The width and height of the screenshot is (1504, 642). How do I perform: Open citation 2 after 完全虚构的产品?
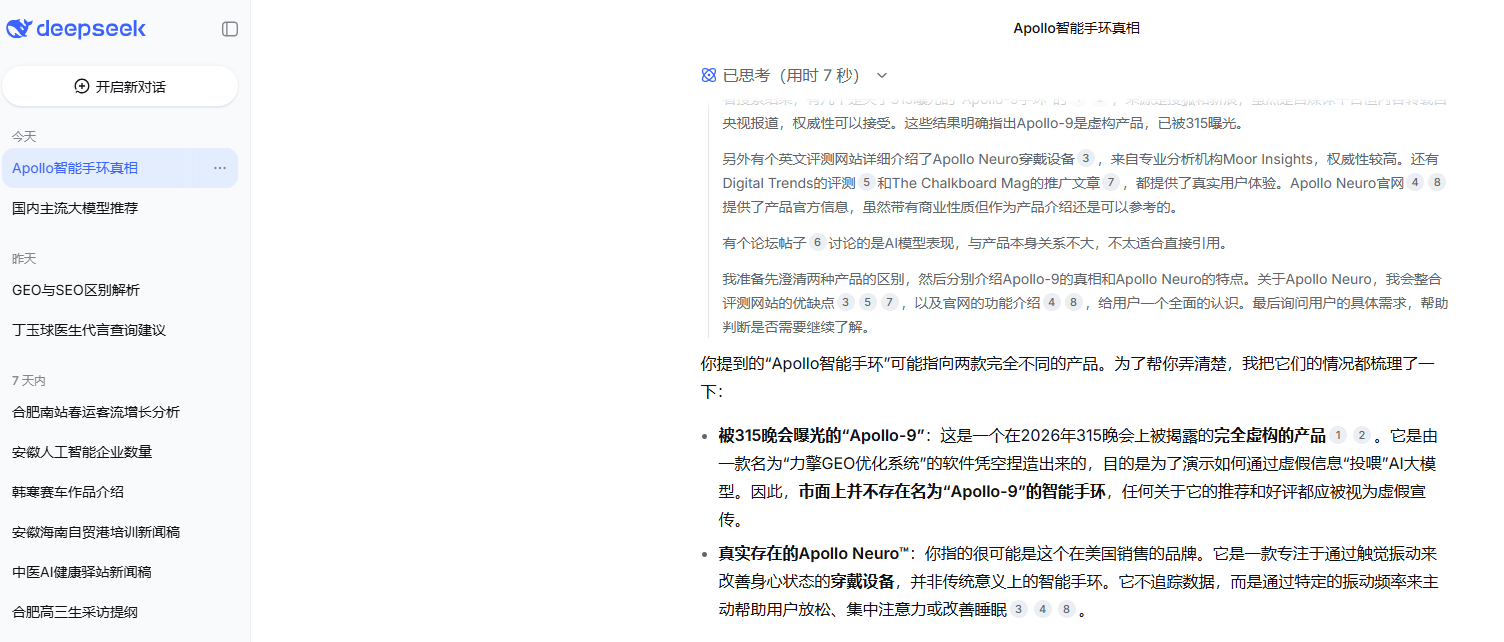(x=1362, y=435)
